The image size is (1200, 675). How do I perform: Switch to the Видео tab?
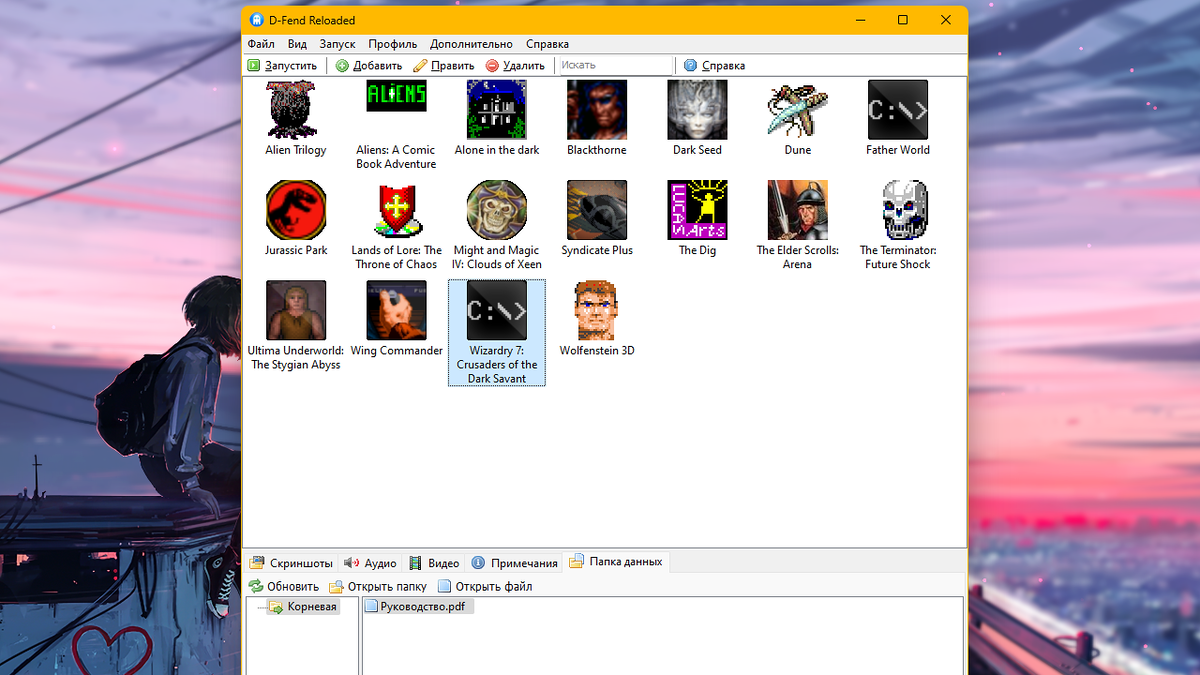click(434, 563)
